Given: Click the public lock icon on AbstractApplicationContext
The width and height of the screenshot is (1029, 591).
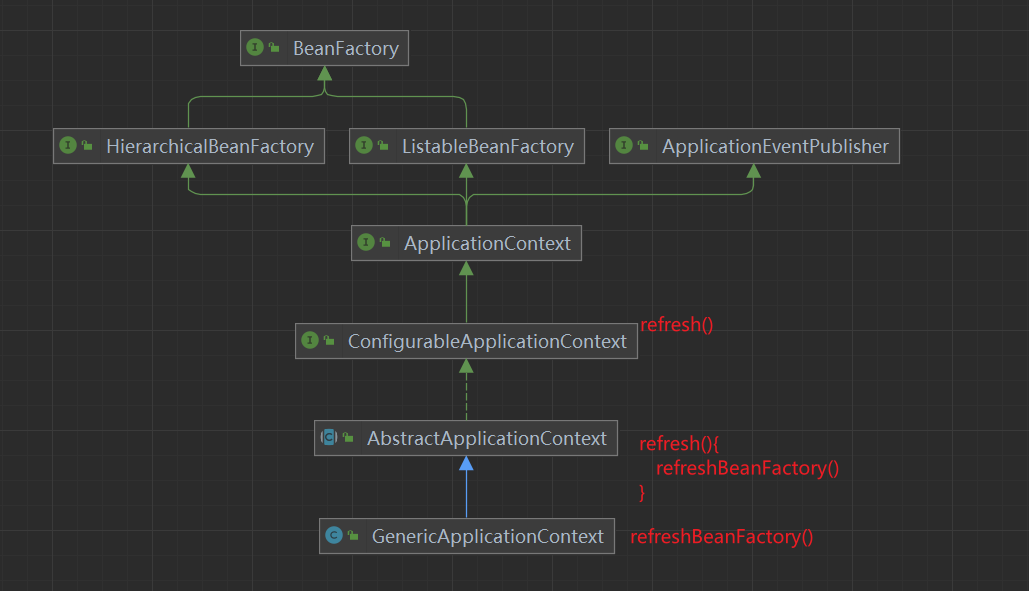Looking at the screenshot, I should tap(348, 438).
